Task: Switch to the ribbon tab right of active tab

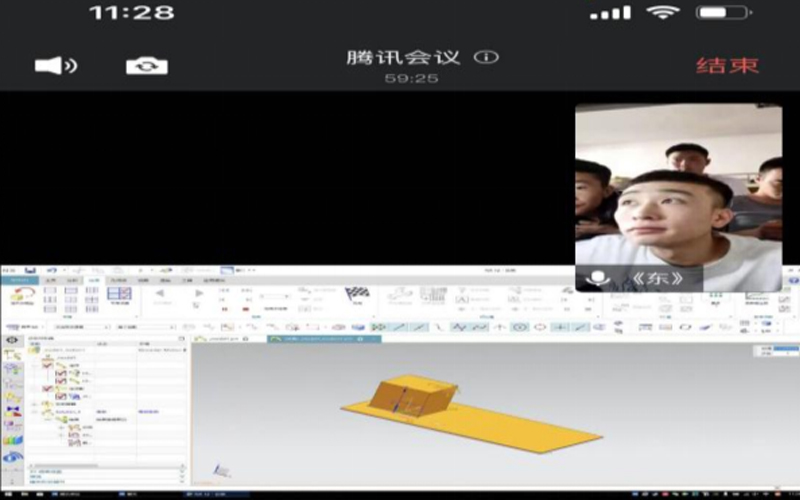Action: pos(119,280)
